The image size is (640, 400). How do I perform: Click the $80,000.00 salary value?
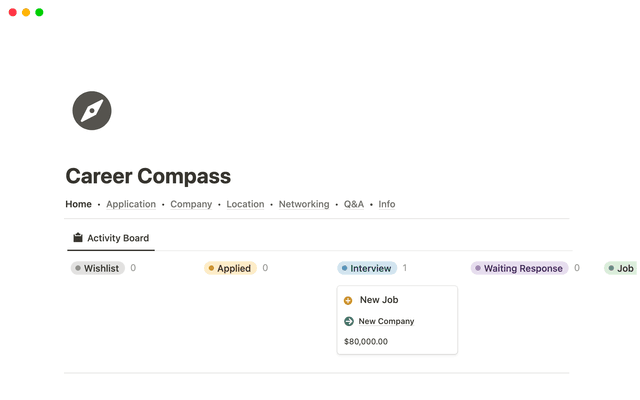365,341
